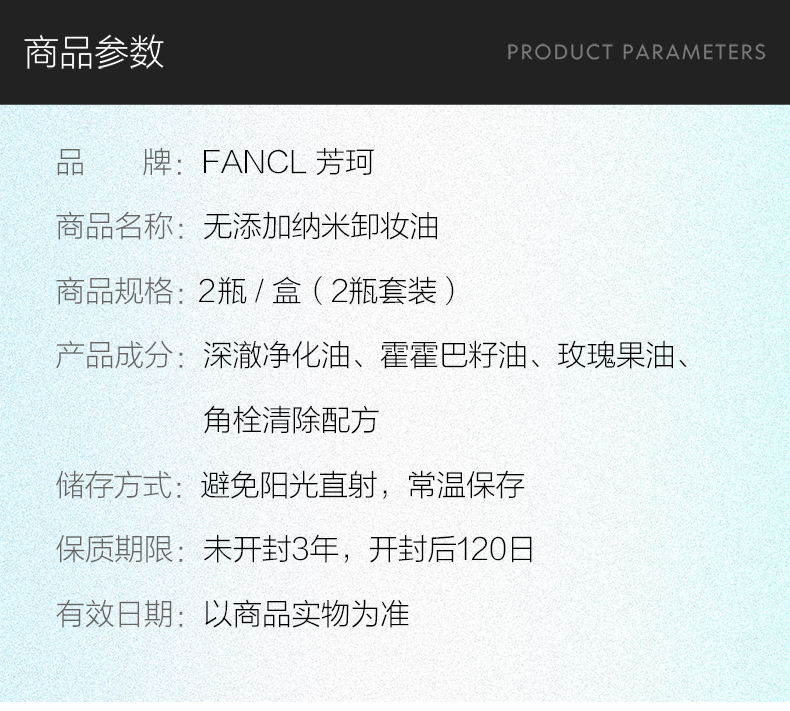Click storage text 避免阳光直射
The width and height of the screenshot is (790, 711).
289,485
